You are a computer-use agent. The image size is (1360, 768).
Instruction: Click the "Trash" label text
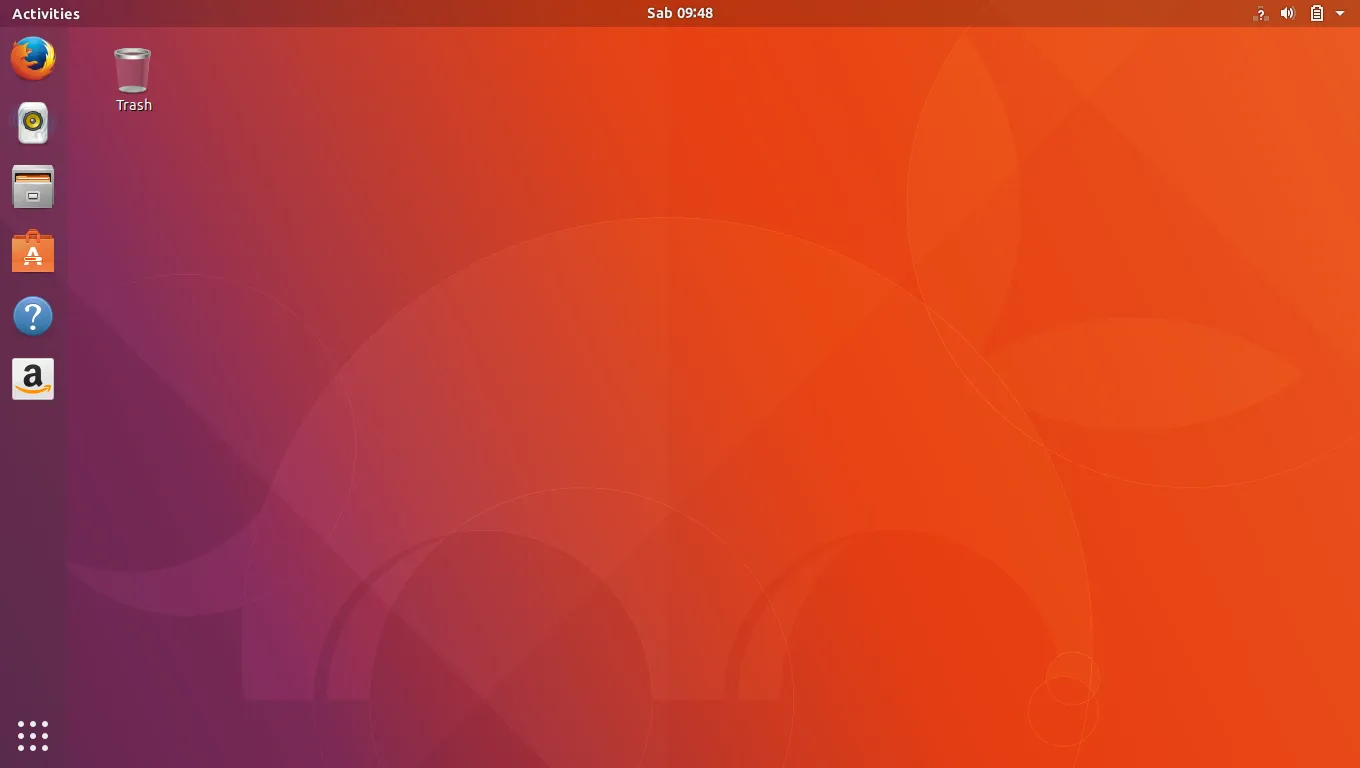pos(132,104)
